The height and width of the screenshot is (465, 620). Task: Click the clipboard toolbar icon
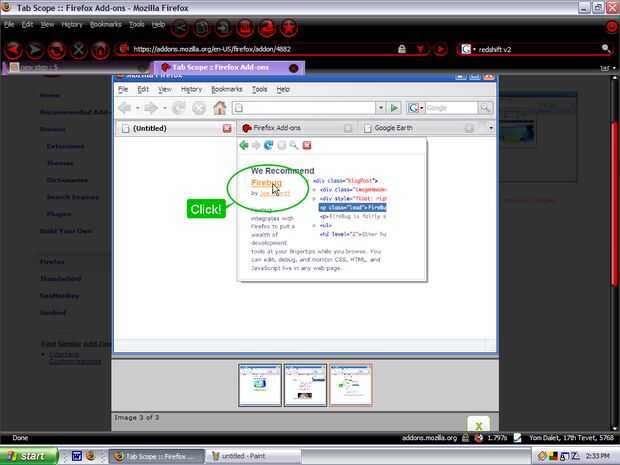tap(202, 28)
